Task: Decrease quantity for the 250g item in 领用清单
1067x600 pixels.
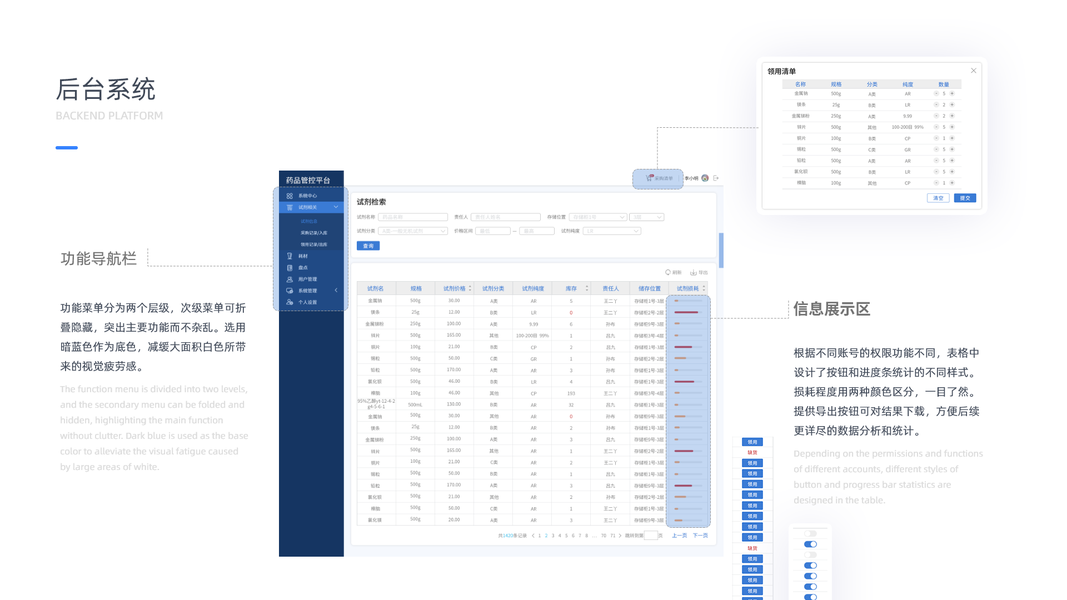Action: tap(936, 116)
